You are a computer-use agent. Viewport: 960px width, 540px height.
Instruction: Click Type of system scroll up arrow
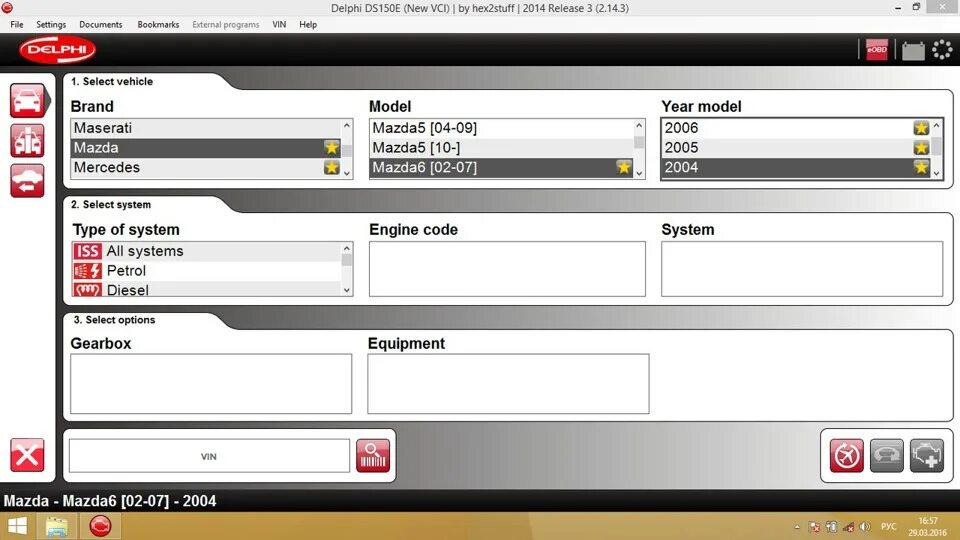pos(347,248)
